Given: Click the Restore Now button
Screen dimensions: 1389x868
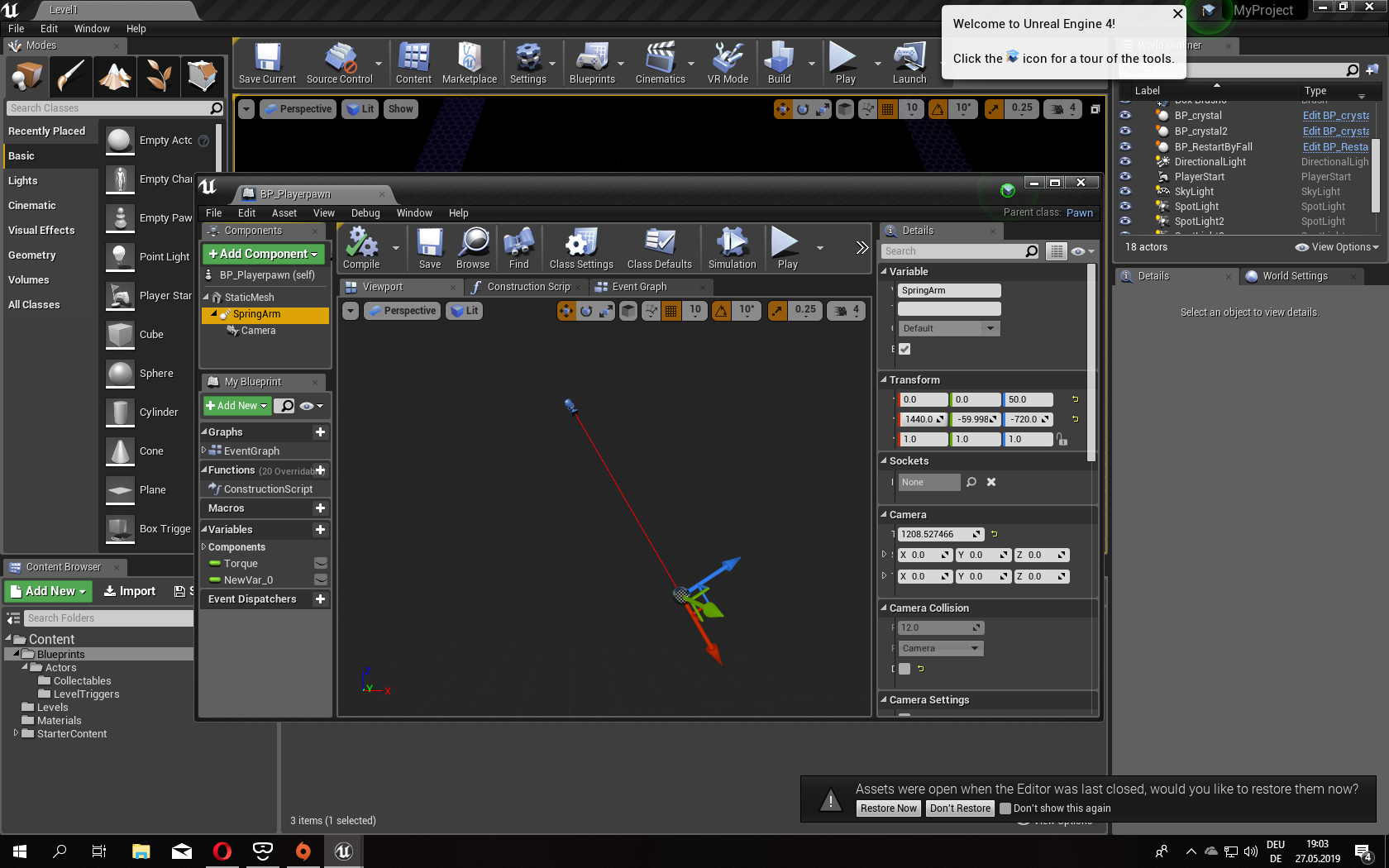Looking at the screenshot, I should click(x=888, y=808).
